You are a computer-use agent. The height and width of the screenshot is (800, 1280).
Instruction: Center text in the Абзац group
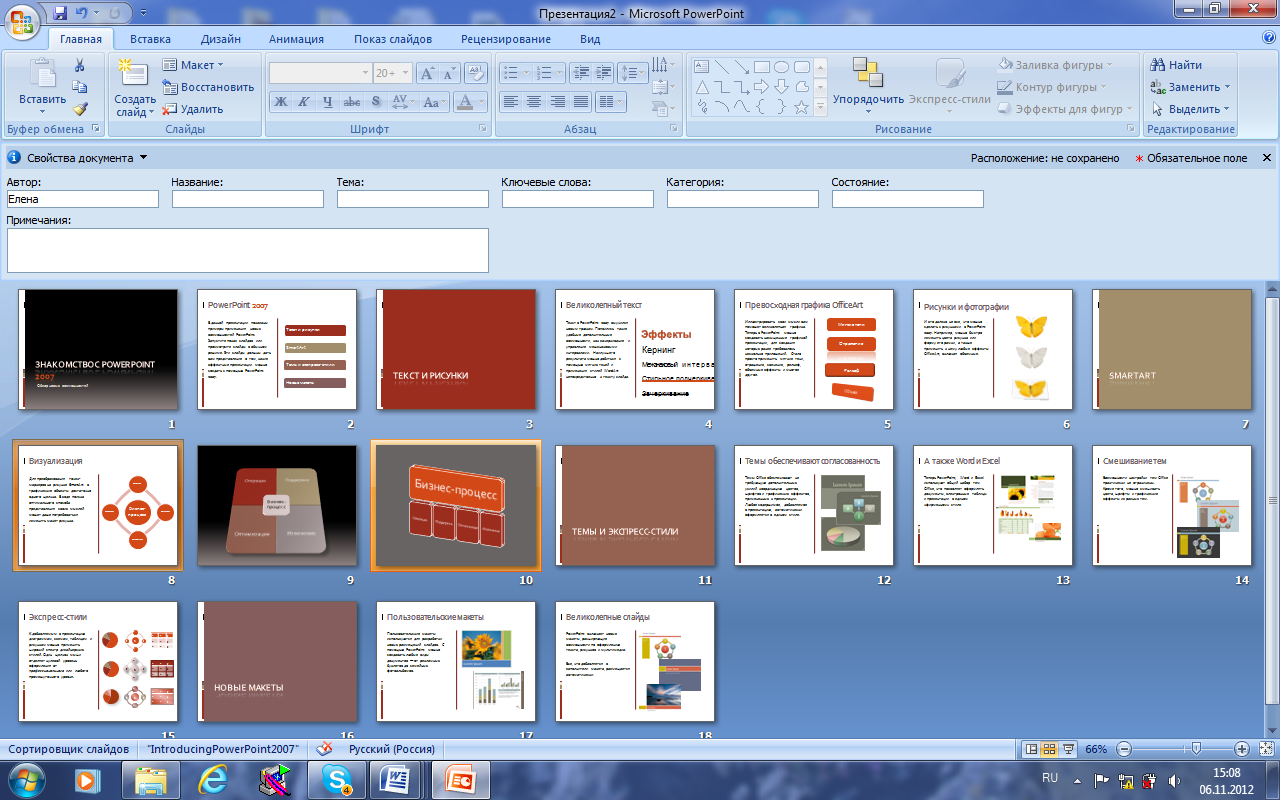(x=534, y=102)
